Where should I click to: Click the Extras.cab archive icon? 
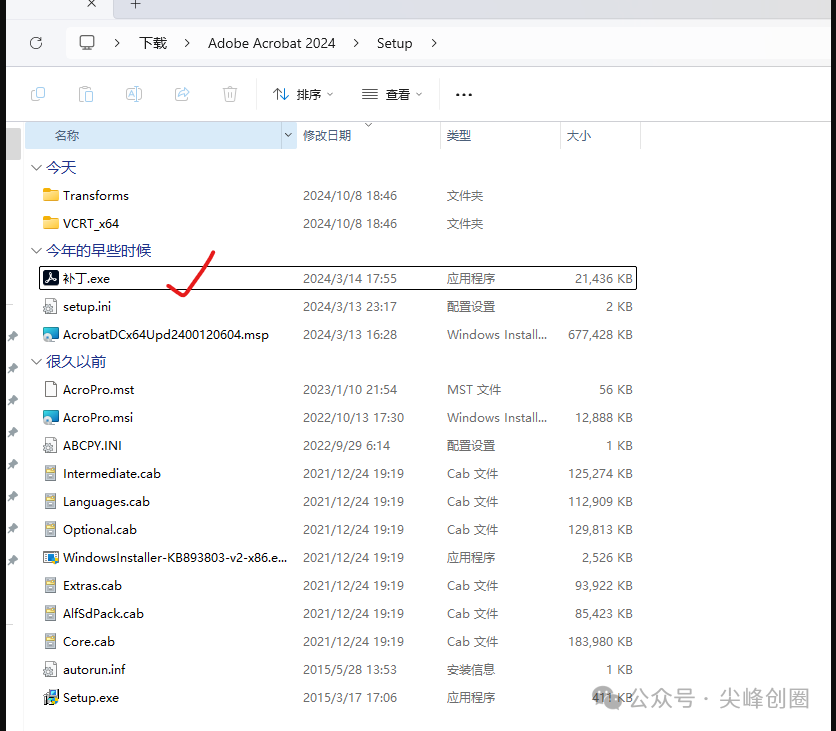click(x=50, y=585)
